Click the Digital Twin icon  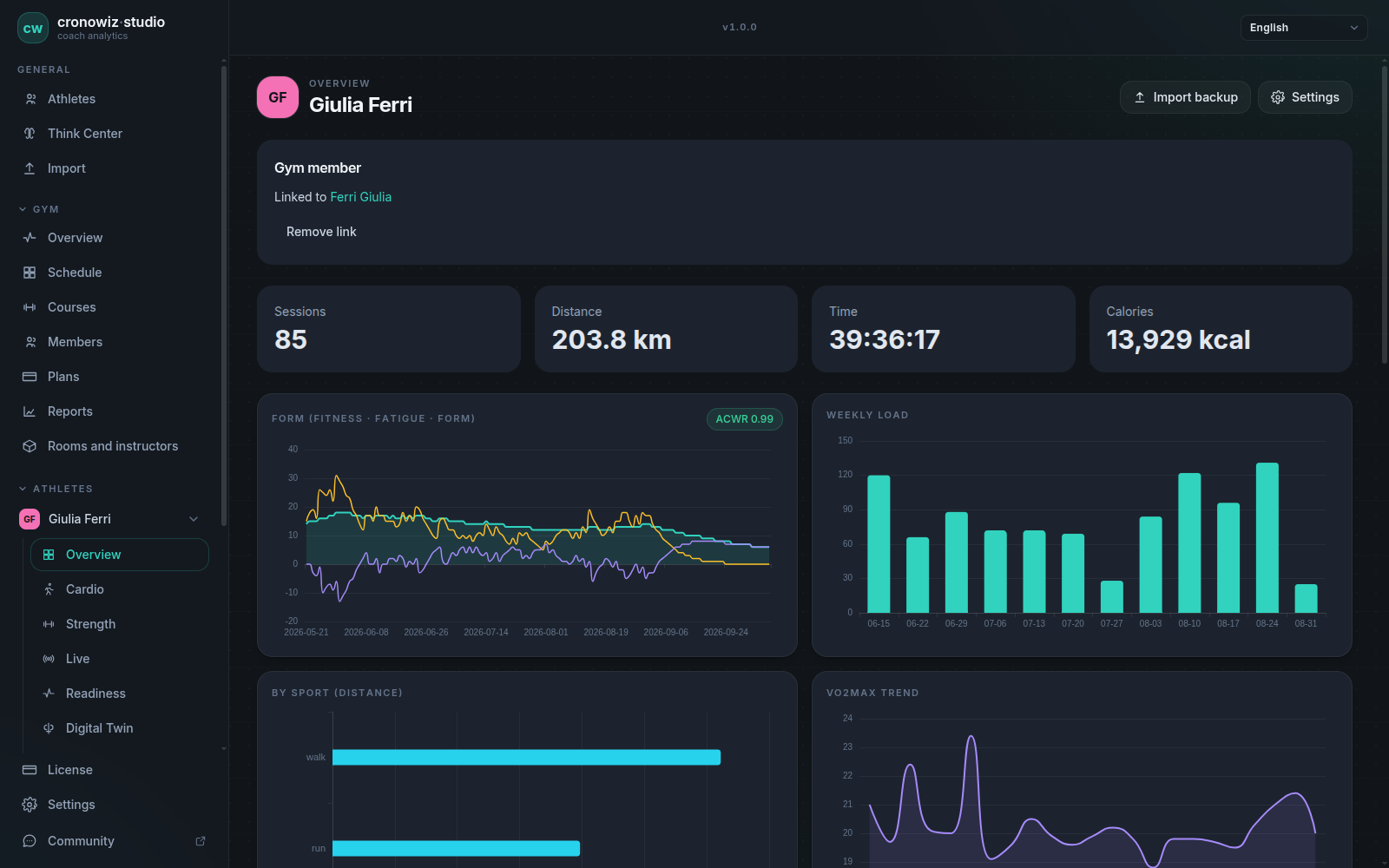click(49, 728)
